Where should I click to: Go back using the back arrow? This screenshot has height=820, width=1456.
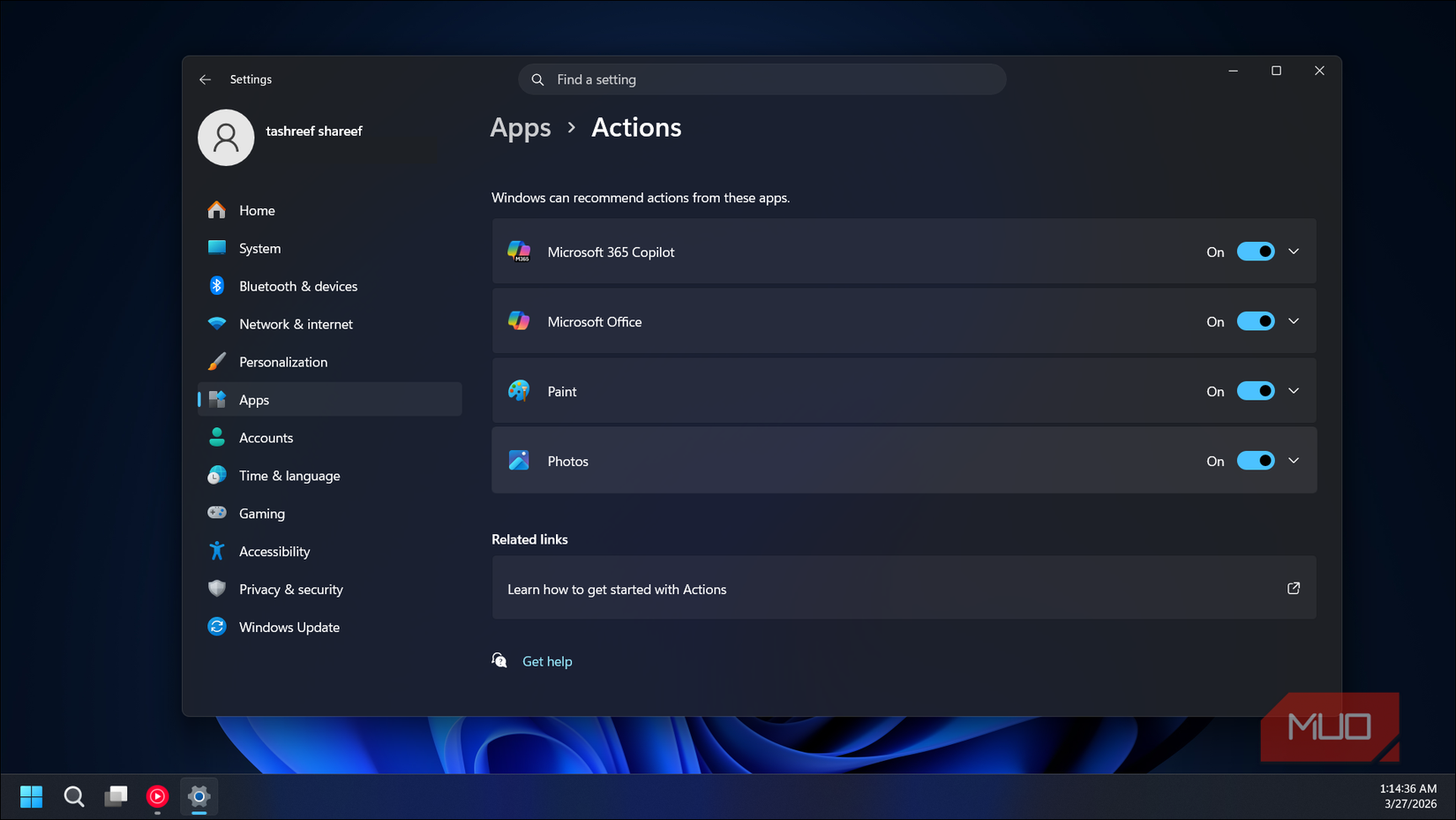tap(205, 79)
